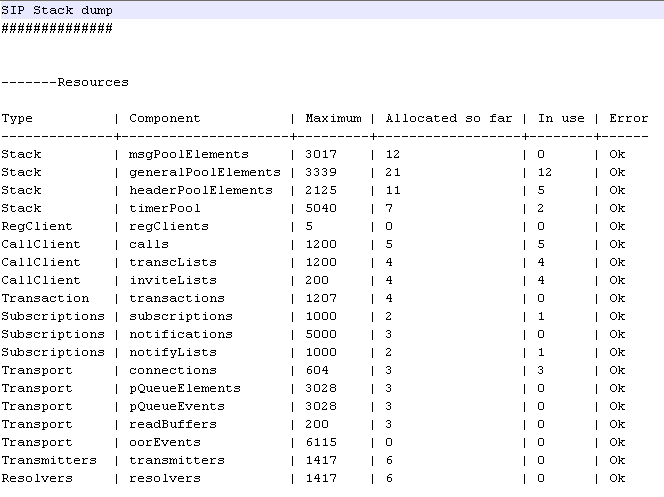Screen dimensions: 664x497
Task: Click the 'notifications' component entry
Action: [x=181, y=334]
